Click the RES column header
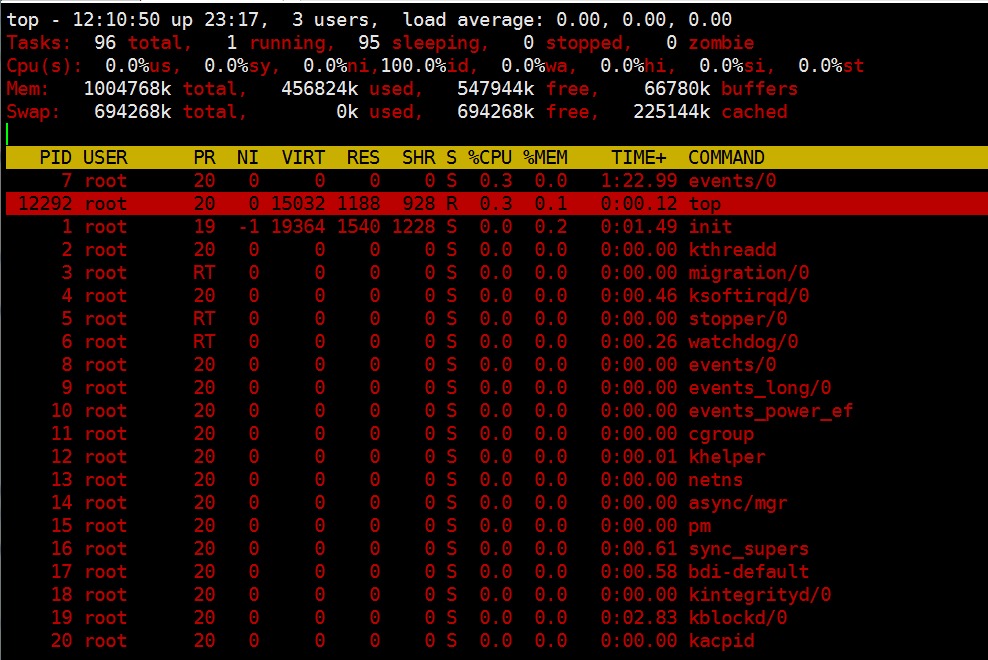Image resolution: width=988 pixels, height=660 pixels. (x=363, y=158)
